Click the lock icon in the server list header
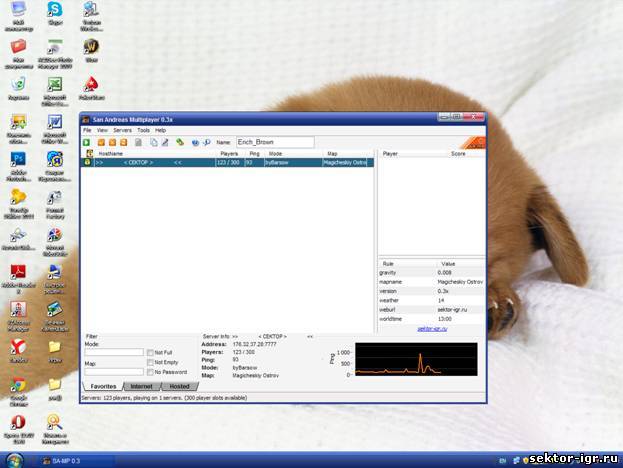Screen dimensions: 623x468 point(89,153)
